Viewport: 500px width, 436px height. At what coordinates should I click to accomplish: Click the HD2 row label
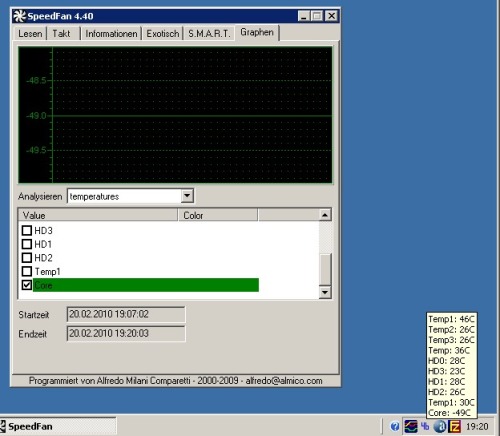[43, 258]
